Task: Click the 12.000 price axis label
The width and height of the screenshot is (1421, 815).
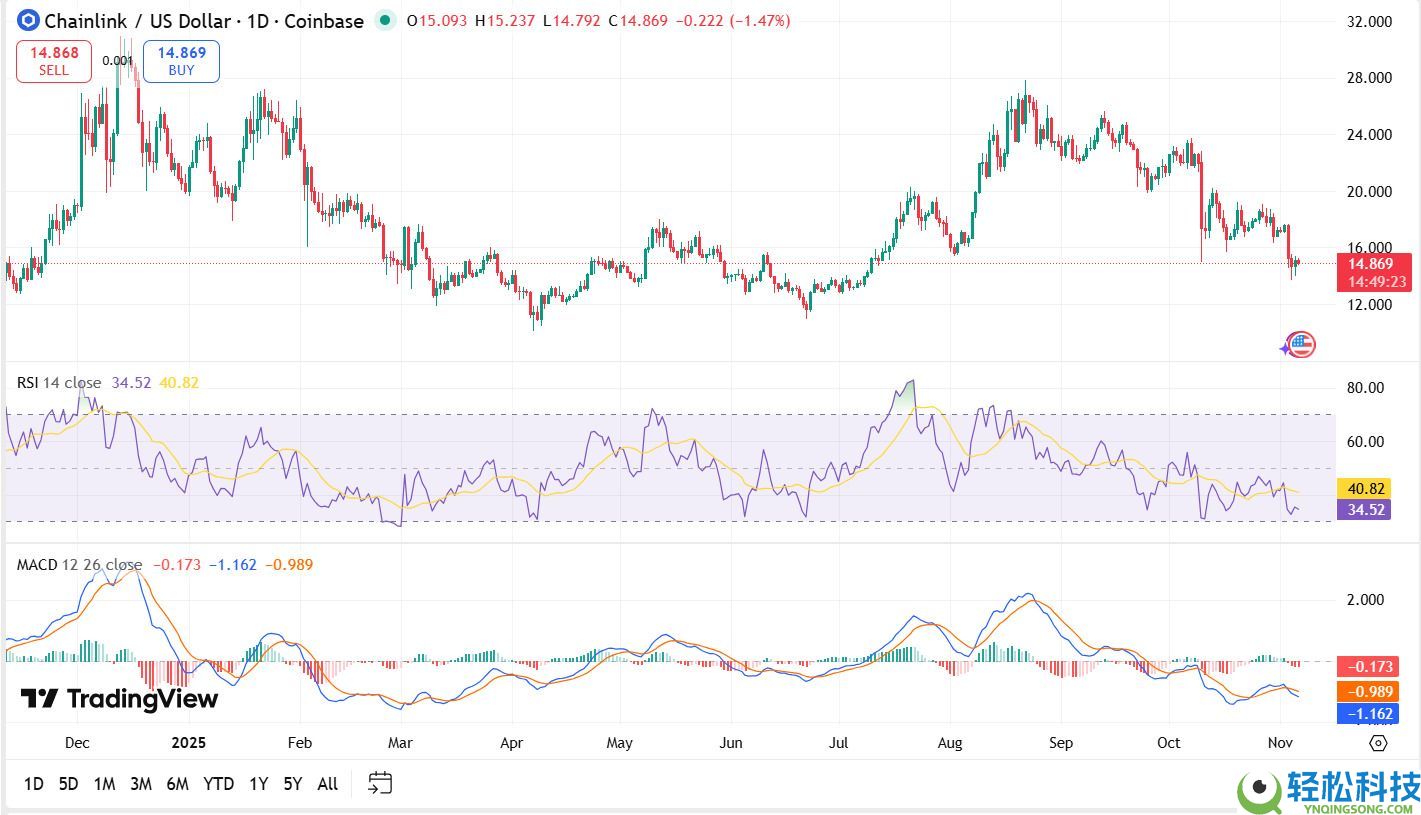Action: (1370, 305)
